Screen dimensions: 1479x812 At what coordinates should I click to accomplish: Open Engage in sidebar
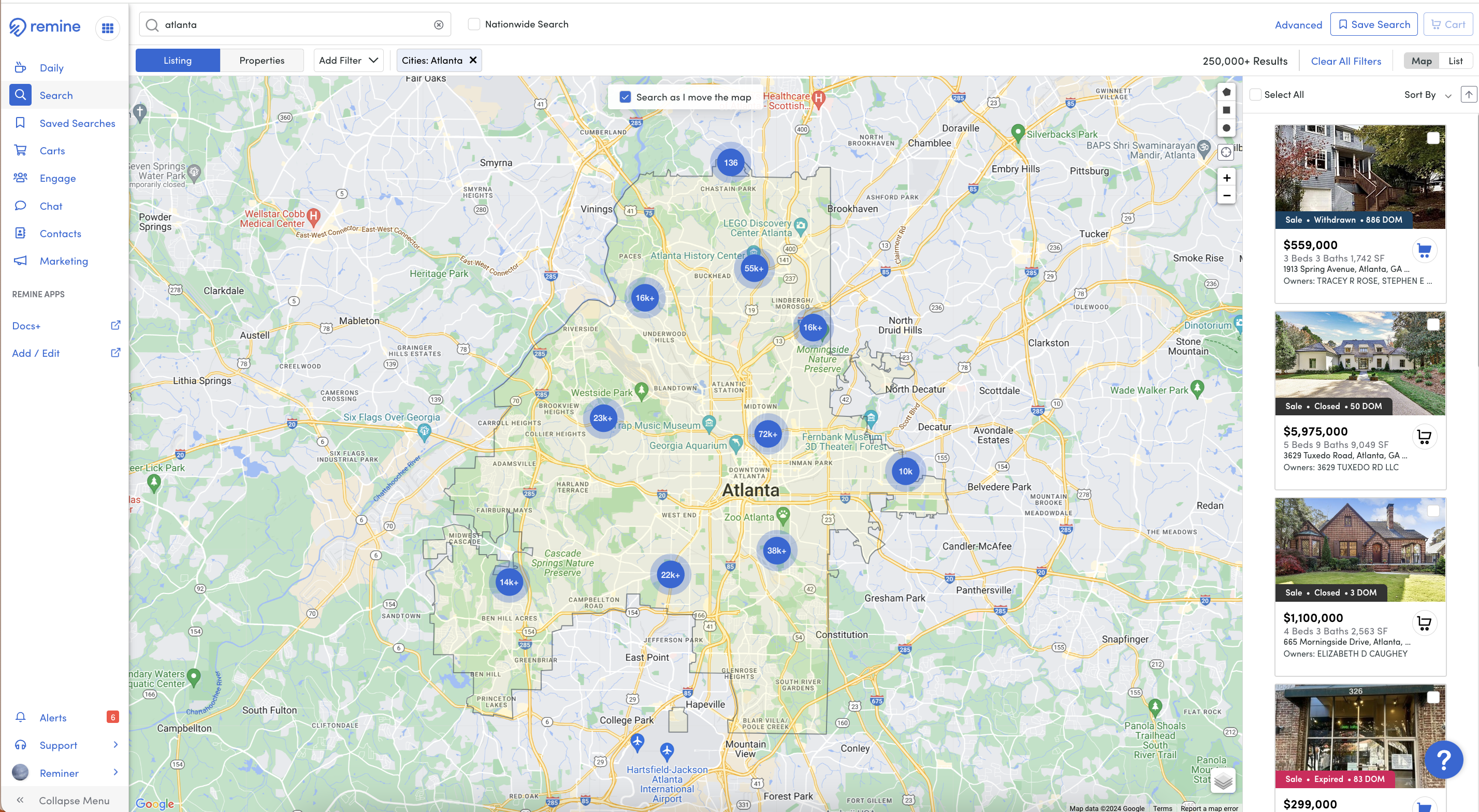[65, 178]
